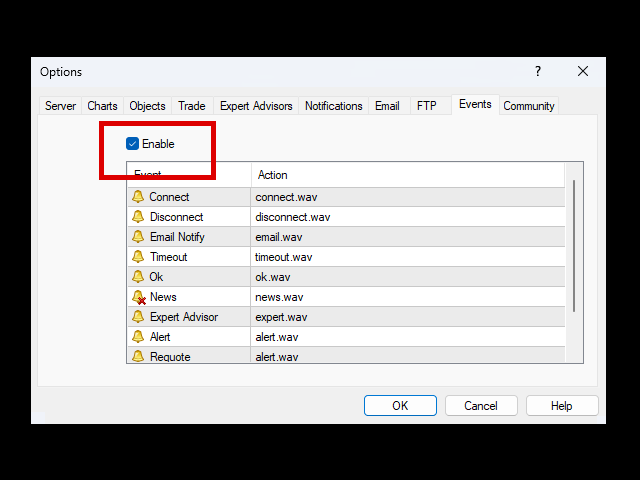The width and height of the screenshot is (640, 480).
Task: Open the Trade tab
Action: [x=192, y=106]
